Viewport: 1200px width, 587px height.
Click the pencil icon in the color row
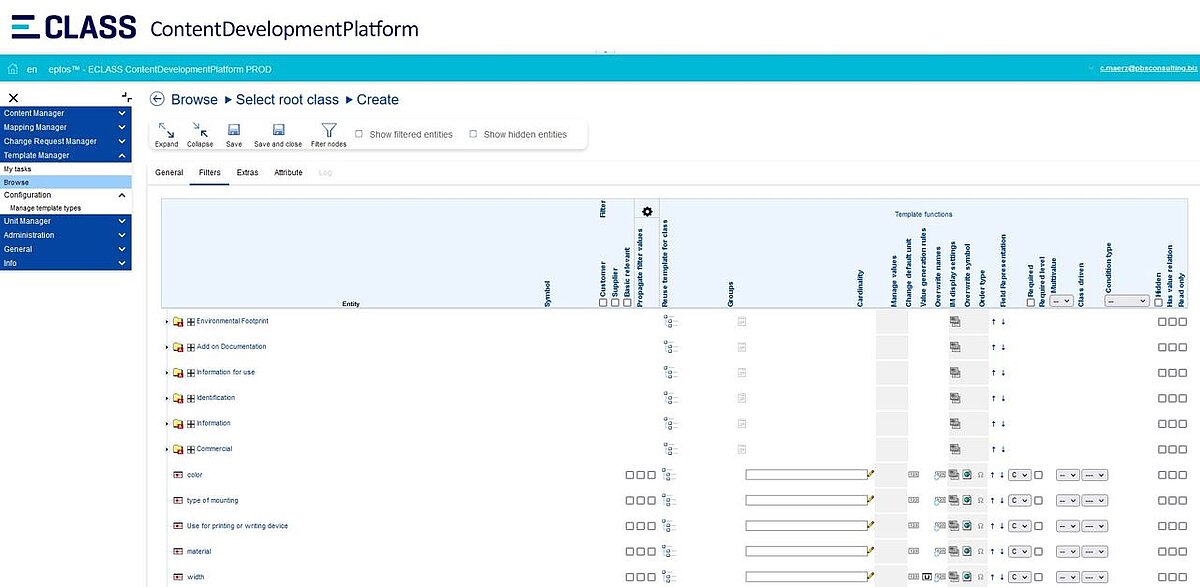pos(871,474)
